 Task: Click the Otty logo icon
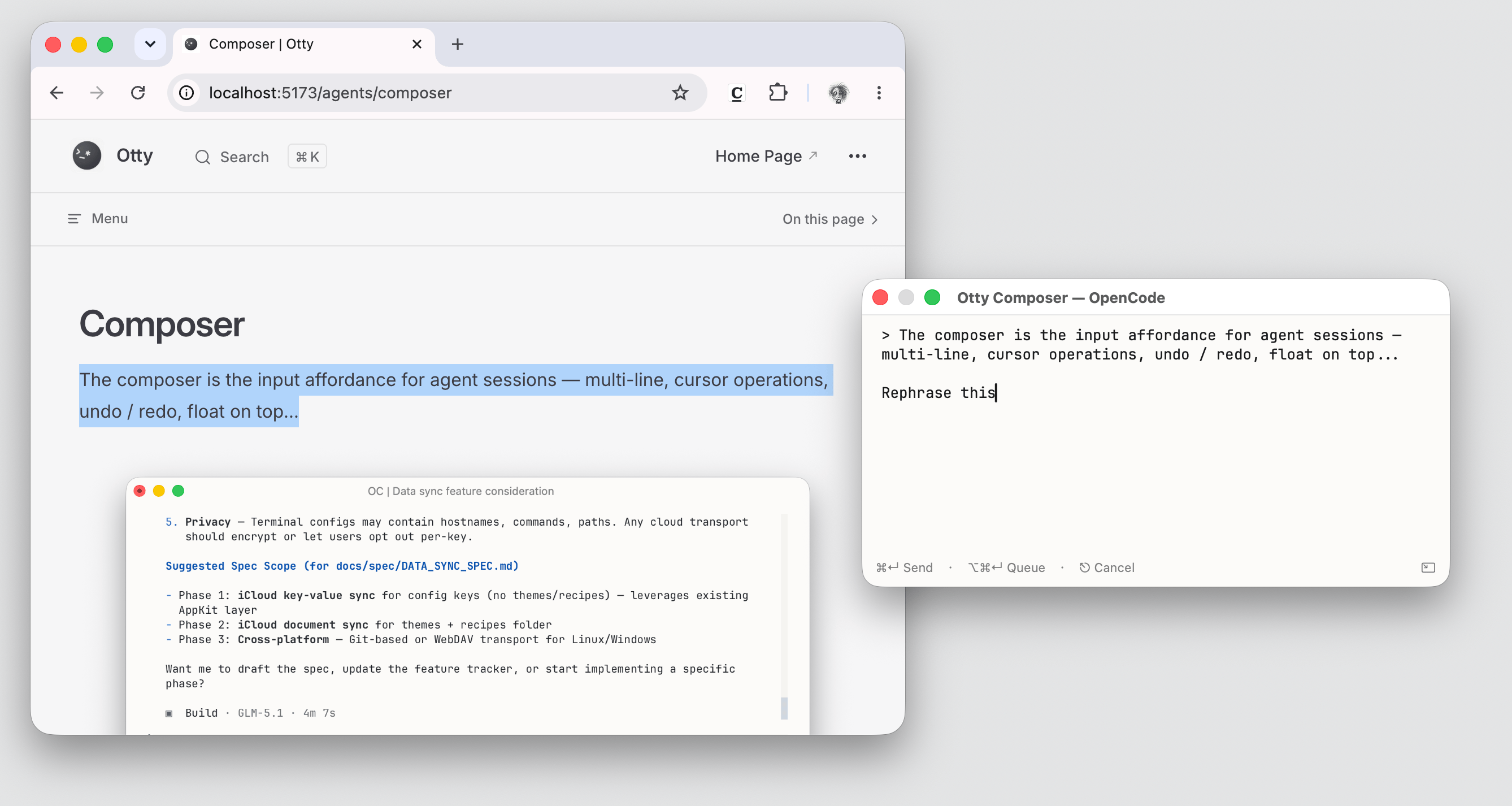(87, 155)
